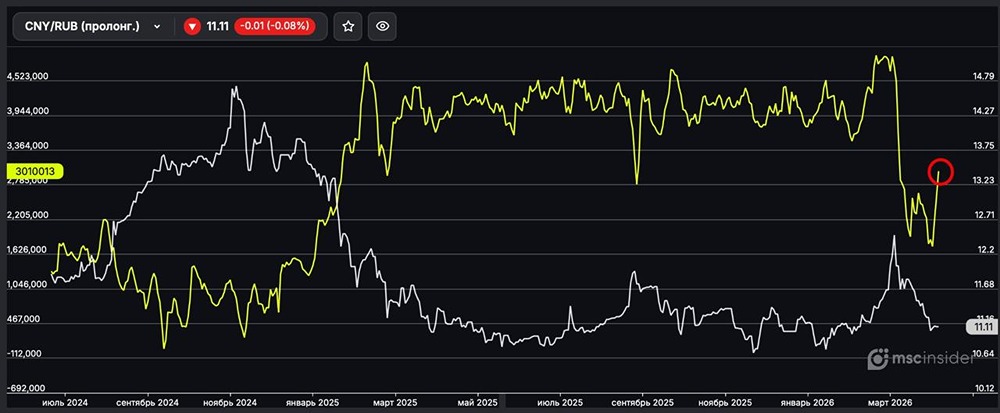Viewport: 1000px width, 413px height.
Task: Toggle chart visibility with the eye icon
Action: [x=383, y=27]
